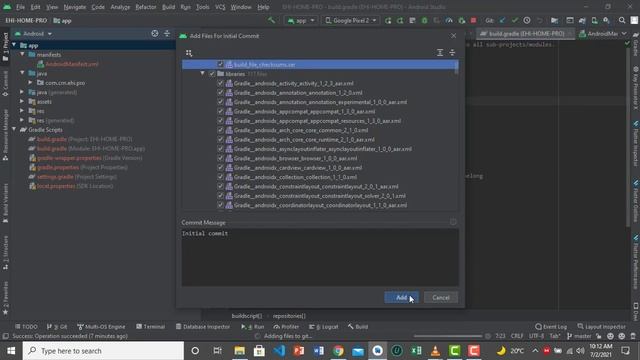The height and width of the screenshot is (360, 640).
Task: Uncheck Gradle annotation_annotation_1_2_0 checkbox
Action: 220,93
